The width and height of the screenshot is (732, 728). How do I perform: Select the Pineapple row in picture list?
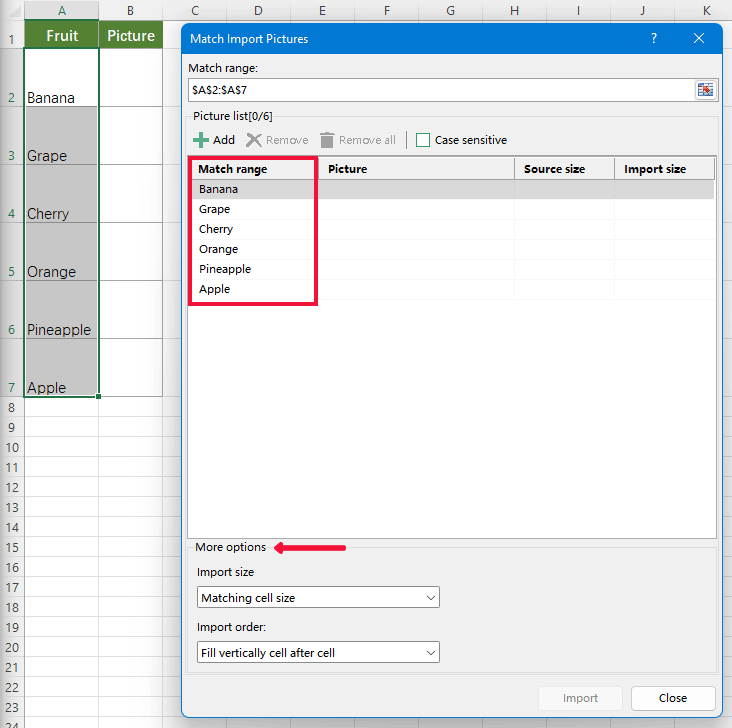click(451, 269)
